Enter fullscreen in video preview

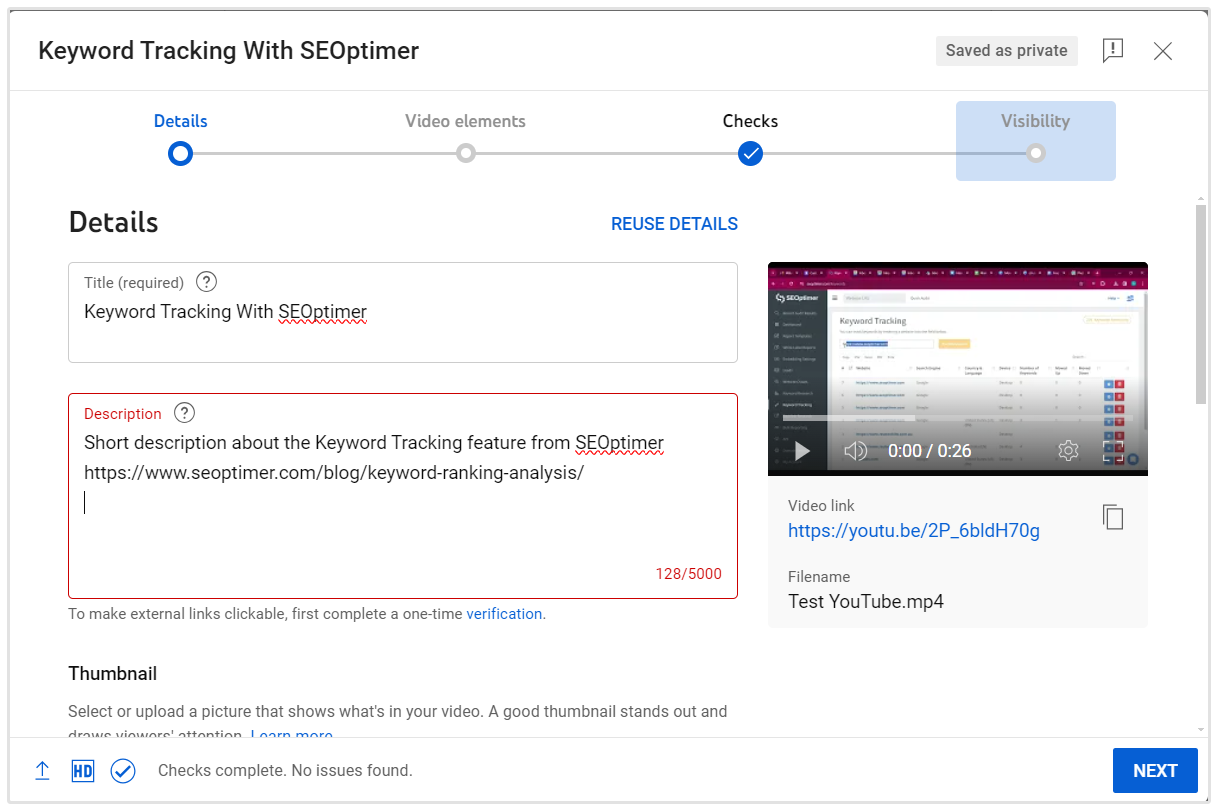(1113, 451)
